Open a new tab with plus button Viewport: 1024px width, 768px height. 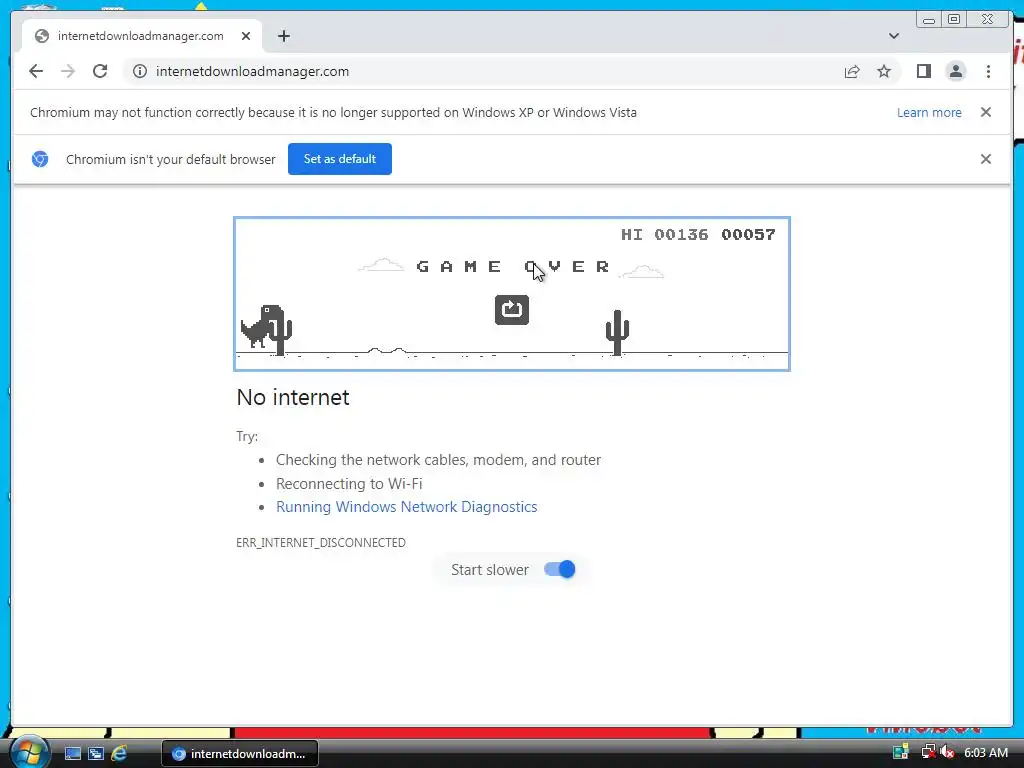click(283, 36)
